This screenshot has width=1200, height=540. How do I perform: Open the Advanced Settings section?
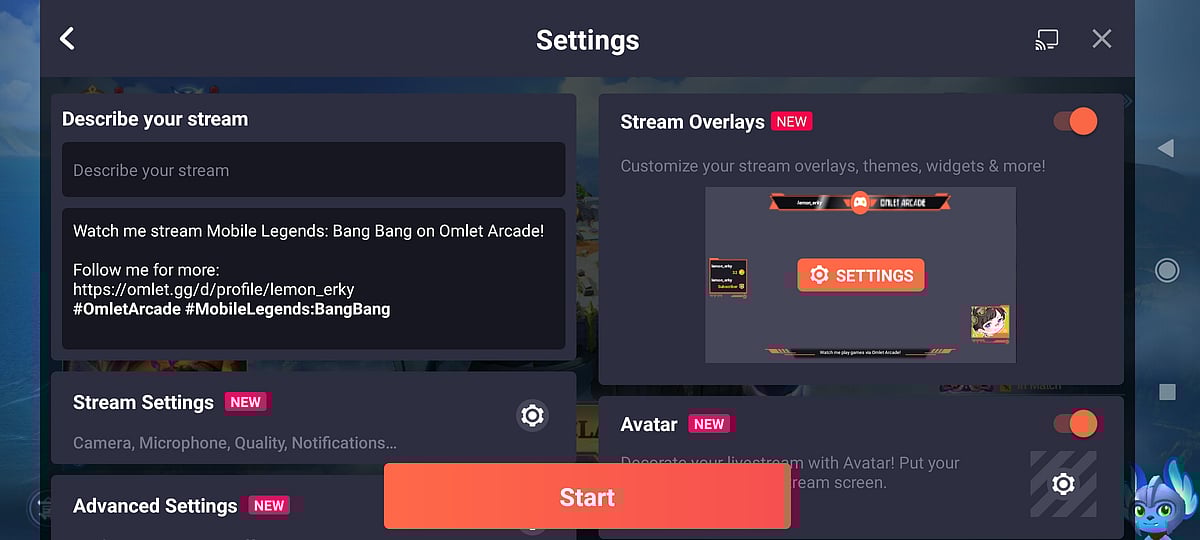coord(313,507)
